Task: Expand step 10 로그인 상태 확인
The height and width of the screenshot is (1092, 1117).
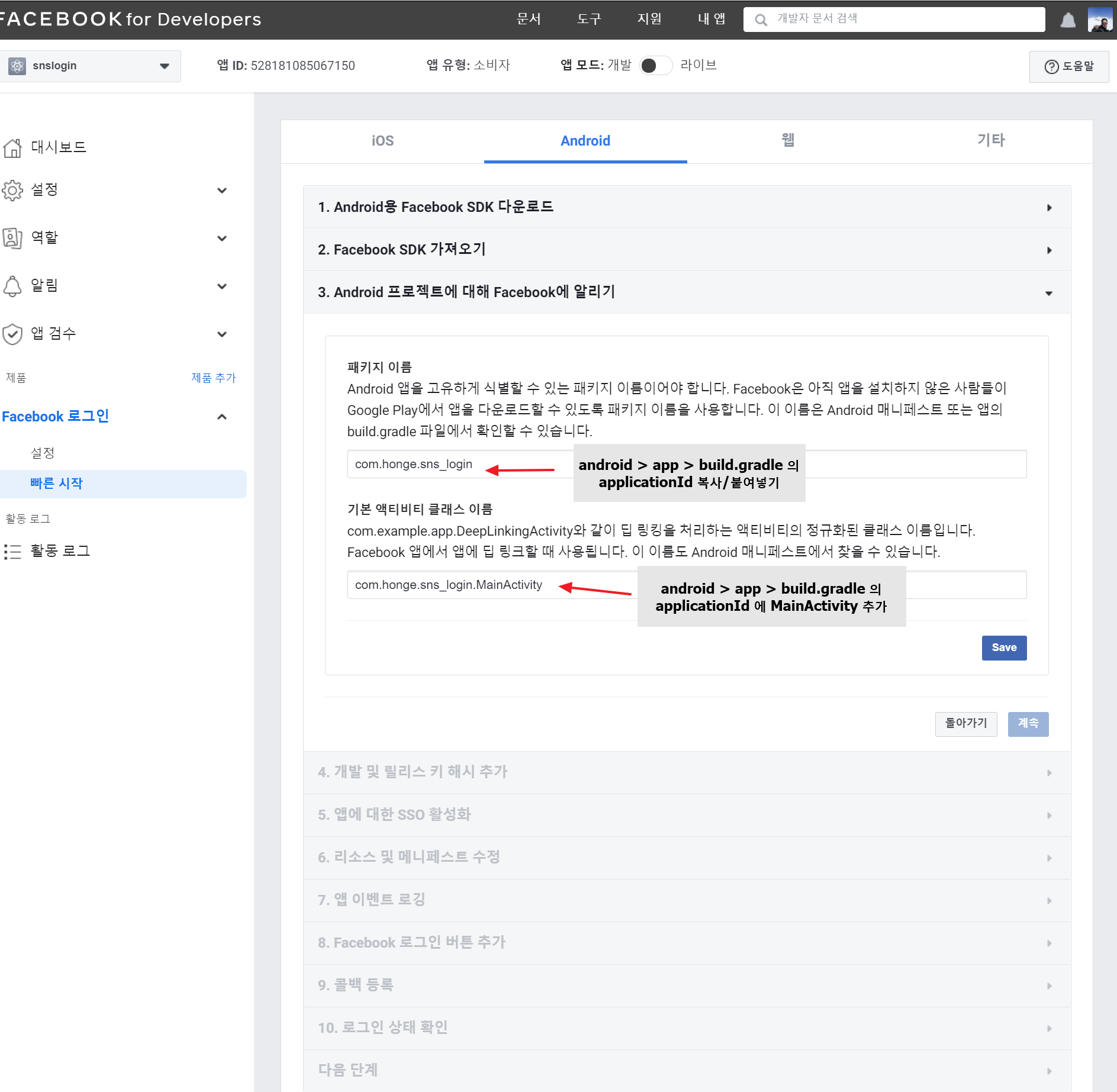Action: (x=687, y=1028)
